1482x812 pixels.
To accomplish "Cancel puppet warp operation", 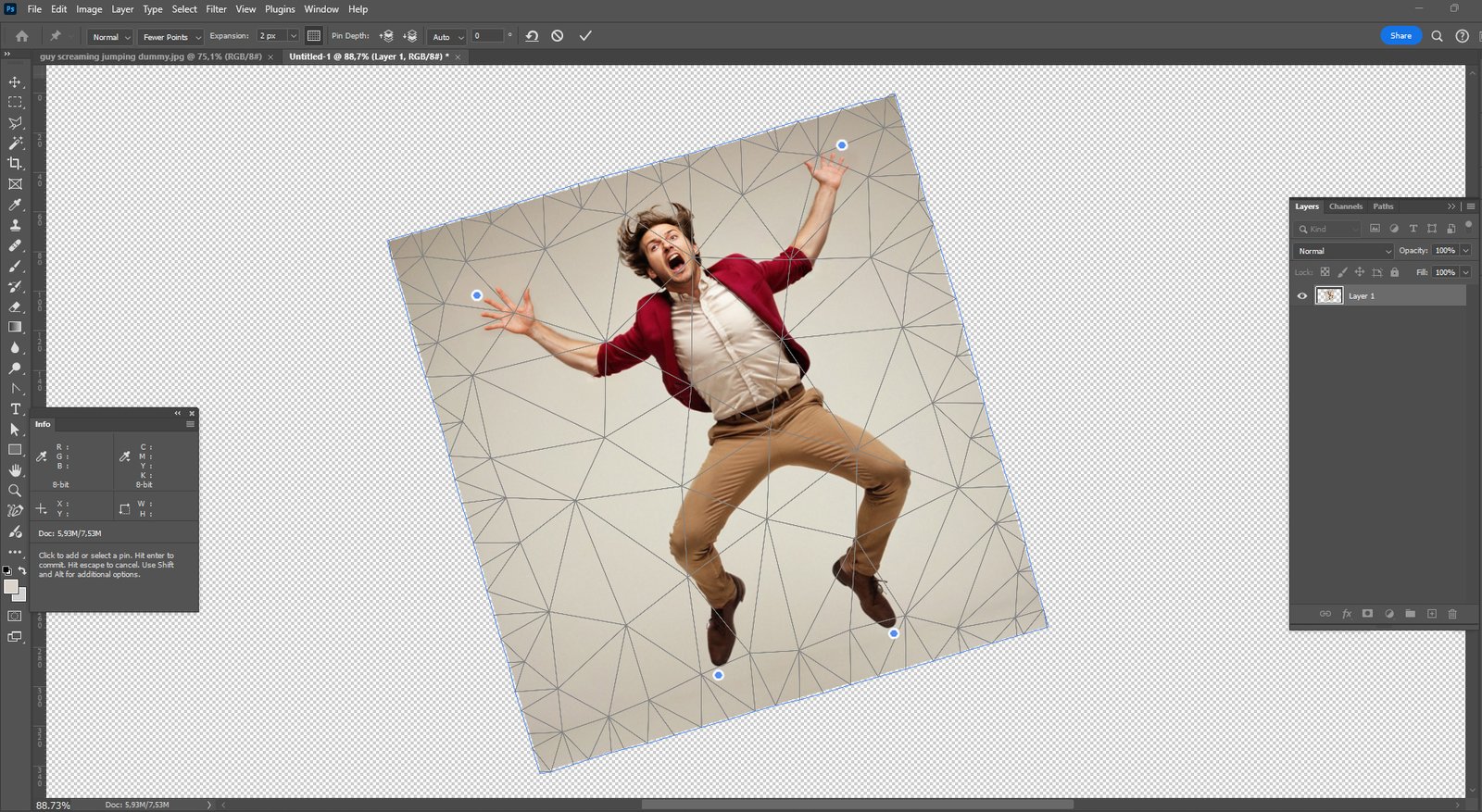I will tap(558, 36).
